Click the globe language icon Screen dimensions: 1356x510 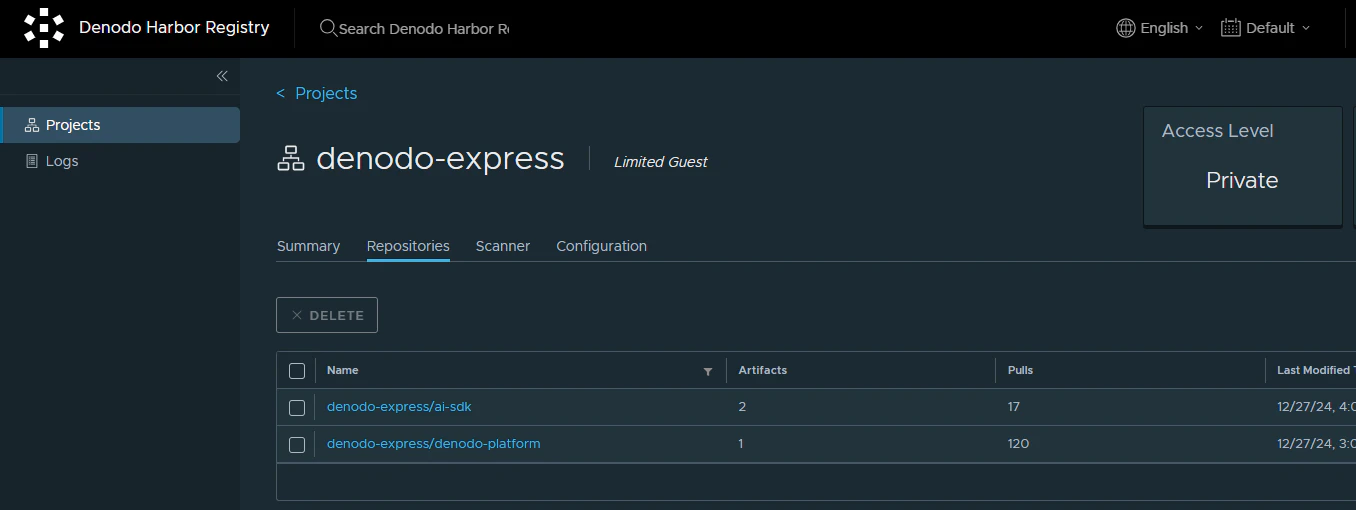pos(1126,28)
